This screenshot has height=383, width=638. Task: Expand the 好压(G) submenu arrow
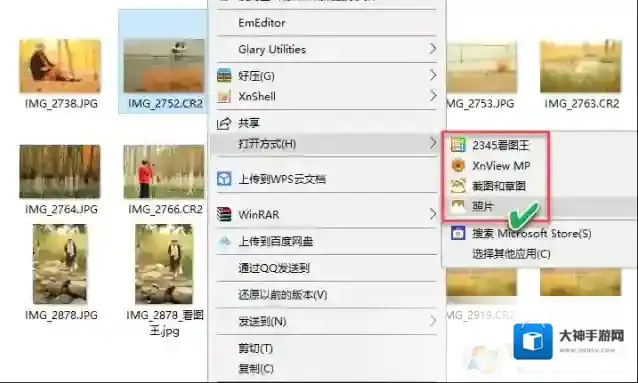point(433,75)
